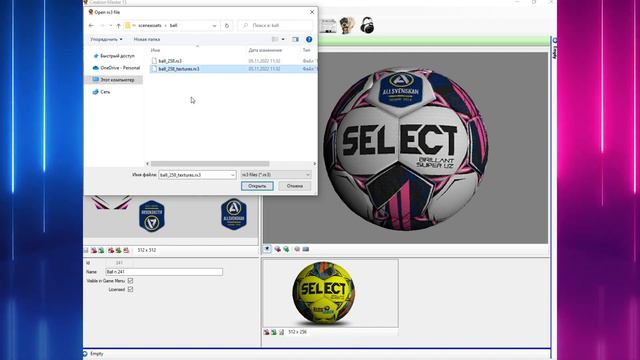Click the green export model icon under 3D view
The image size is (640, 360).
click(286, 249)
